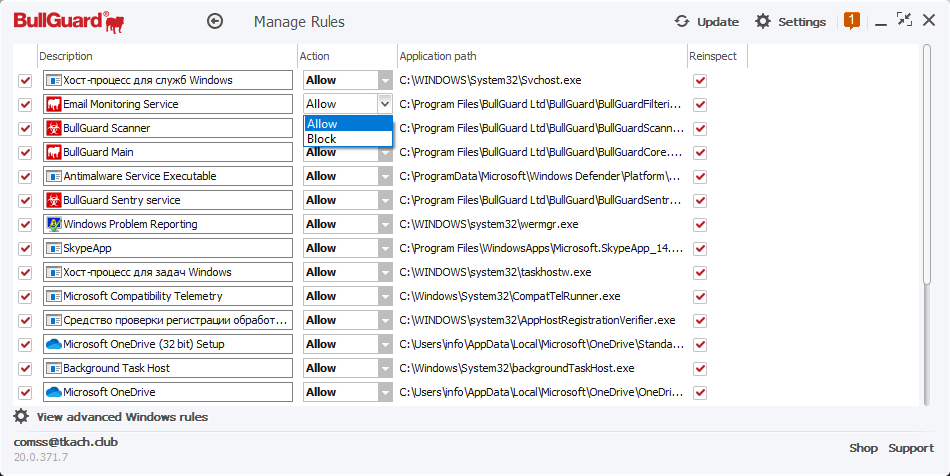The width and height of the screenshot is (950, 476).
Task: Click the Email Monitoring Service icon
Action: tap(54, 104)
